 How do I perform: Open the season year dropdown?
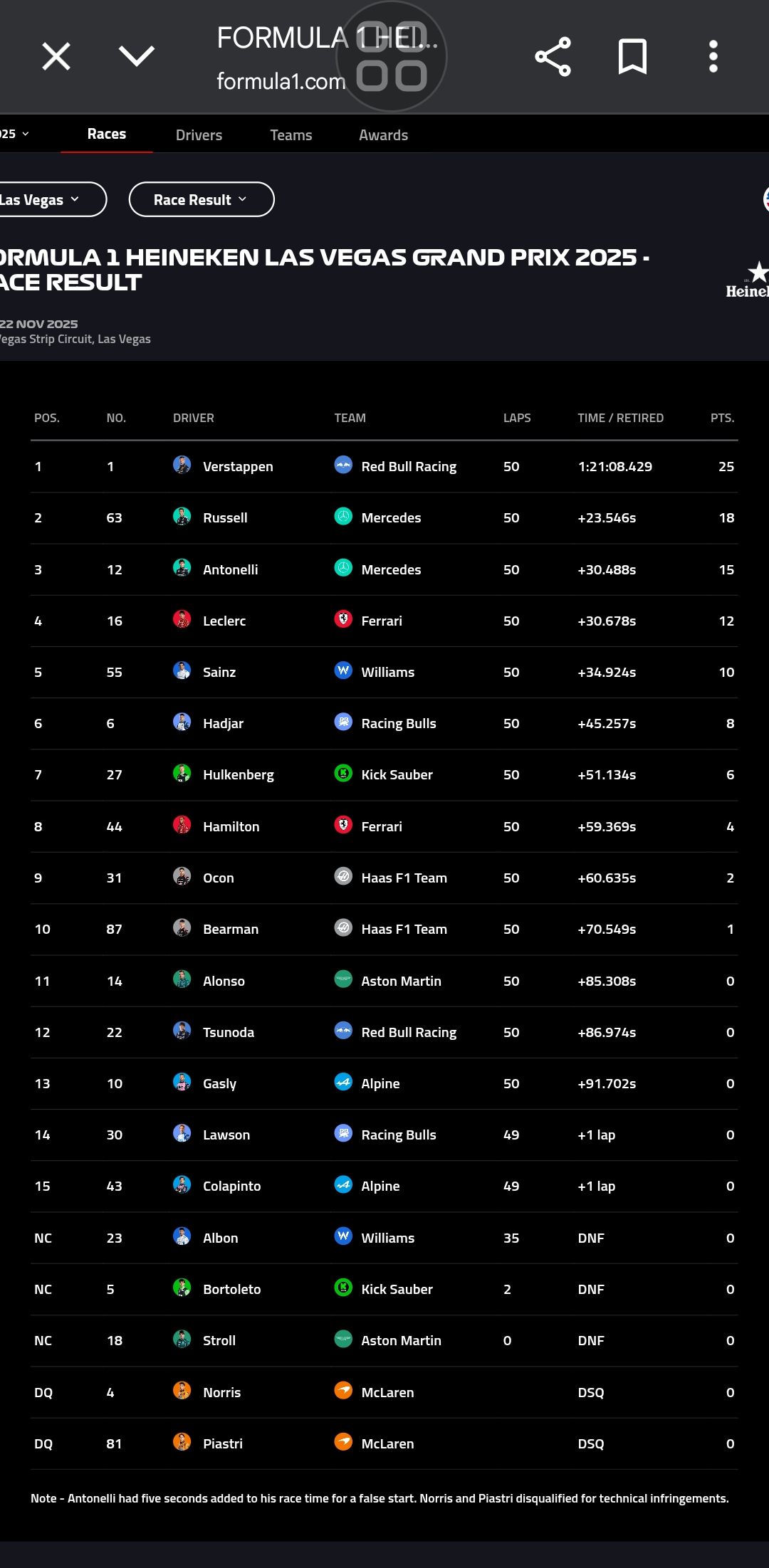(x=14, y=134)
